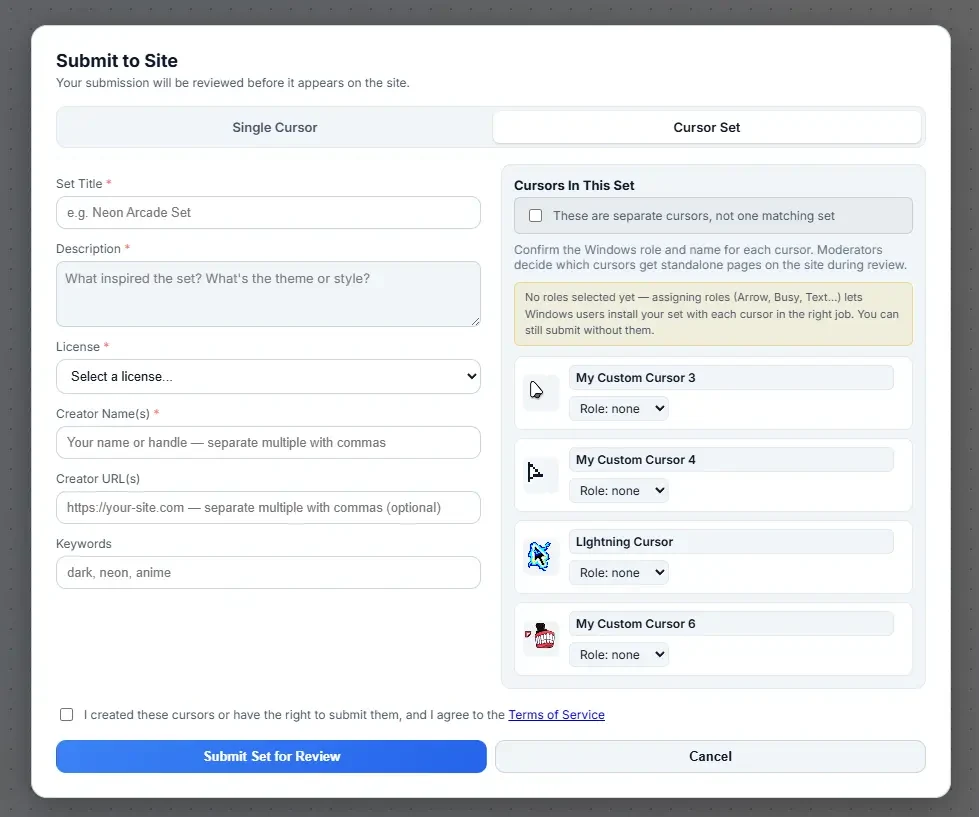Open Role dropdown for My Custom Cursor 6
Viewport: 979px width, 817px height.
pos(618,655)
